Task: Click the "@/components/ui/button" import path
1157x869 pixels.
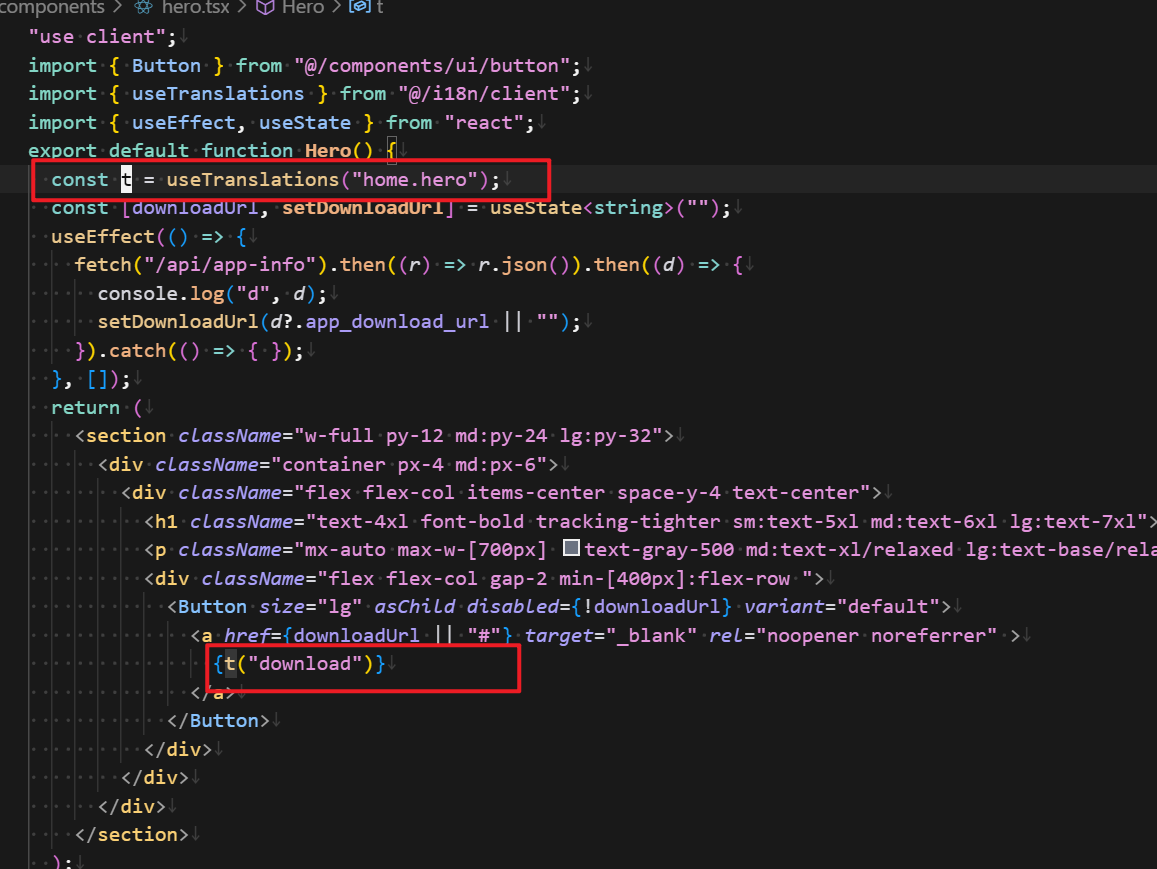Action: 437,65
